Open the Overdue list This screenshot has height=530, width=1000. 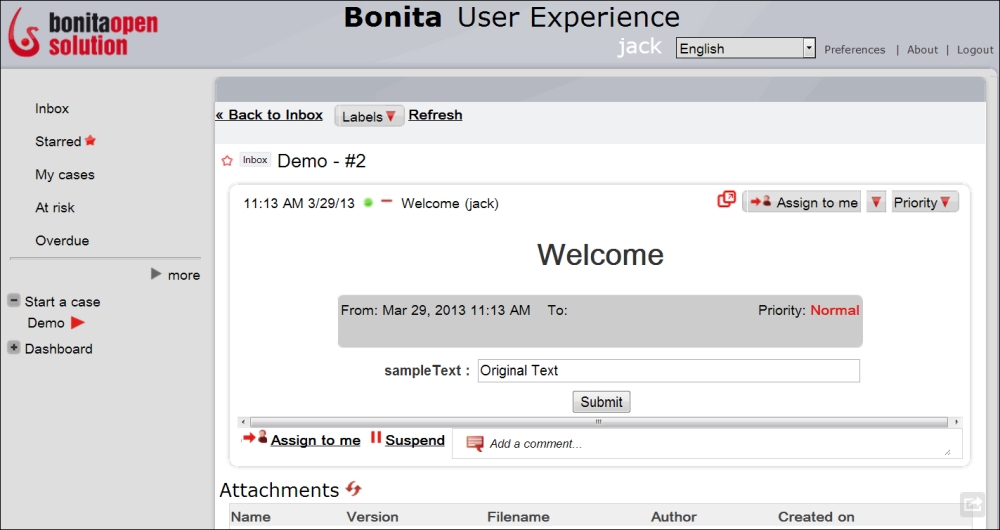(x=62, y=241)
